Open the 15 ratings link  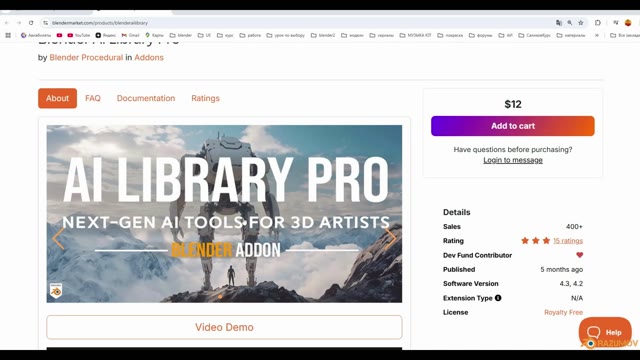point(568,241)
